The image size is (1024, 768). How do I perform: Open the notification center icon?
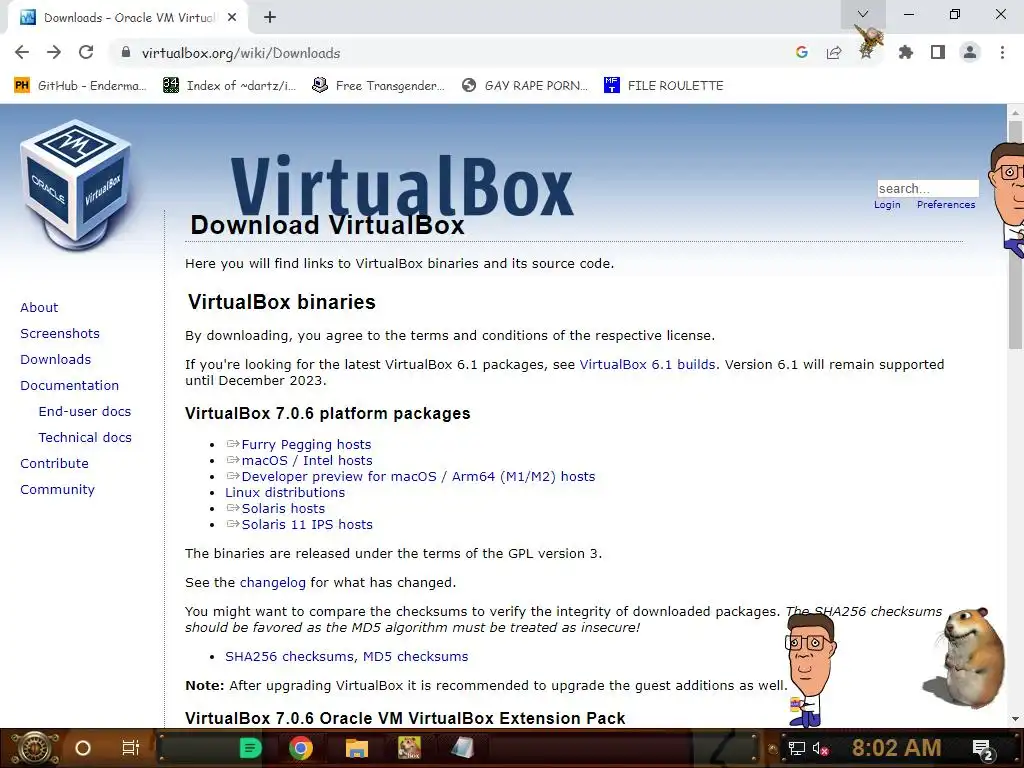point(983,748)
